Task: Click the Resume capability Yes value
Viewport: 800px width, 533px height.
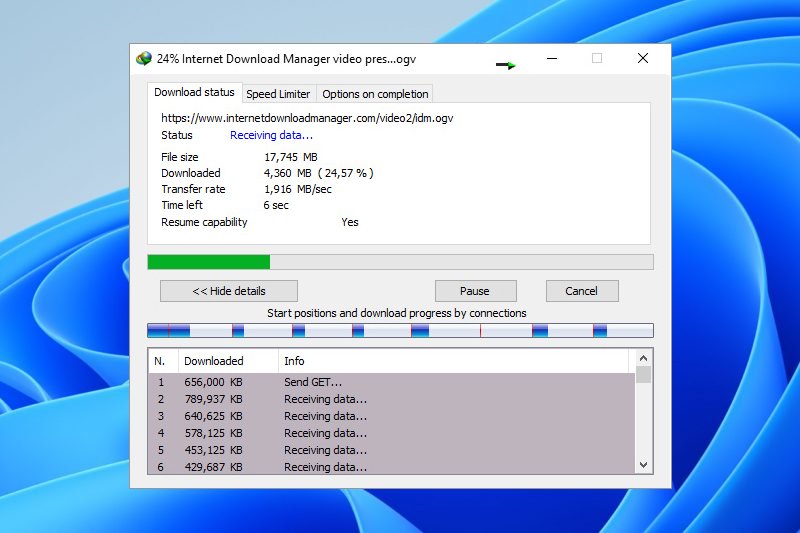Action: click(x=350, y=222)
